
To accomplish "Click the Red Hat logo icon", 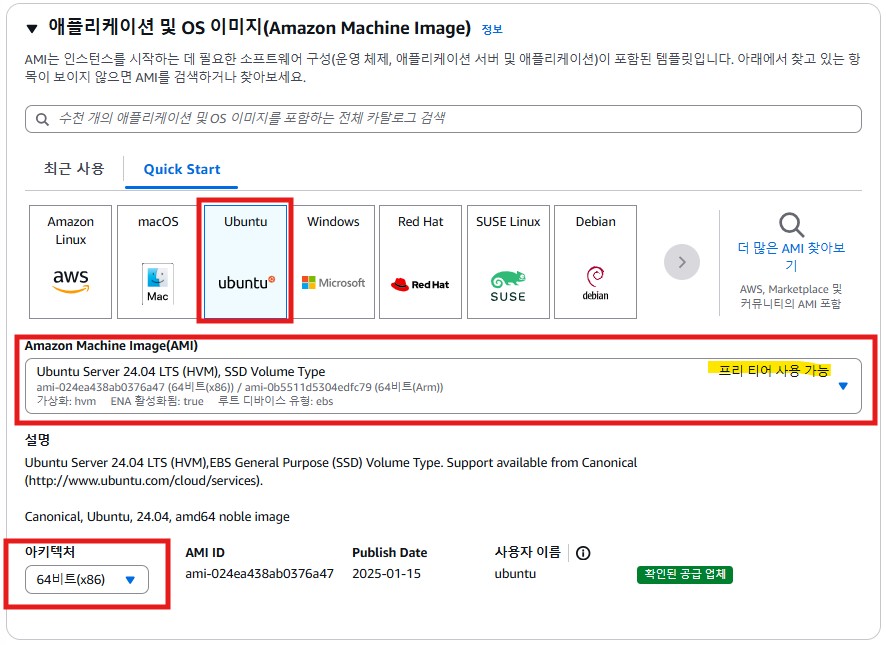I will (420, 284).
